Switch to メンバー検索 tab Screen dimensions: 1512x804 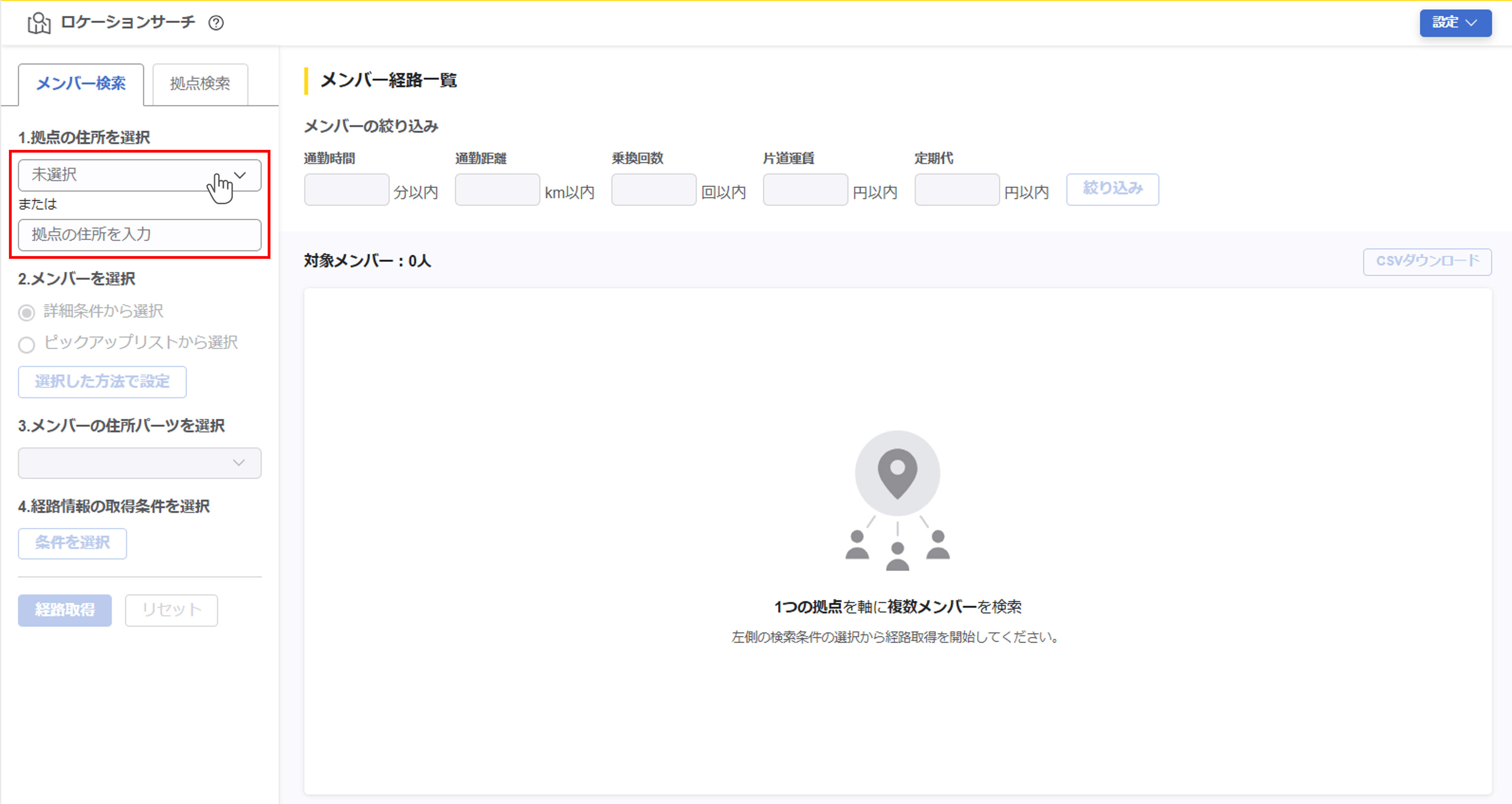[x=81, y=84]
